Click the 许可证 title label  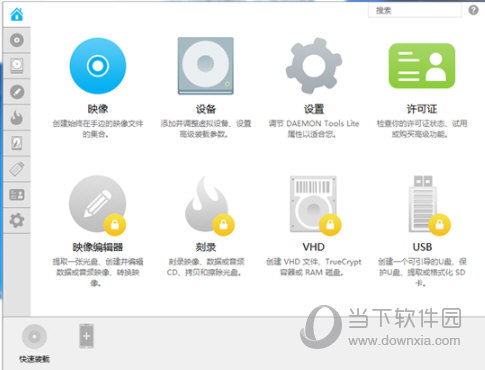(422, 109)
